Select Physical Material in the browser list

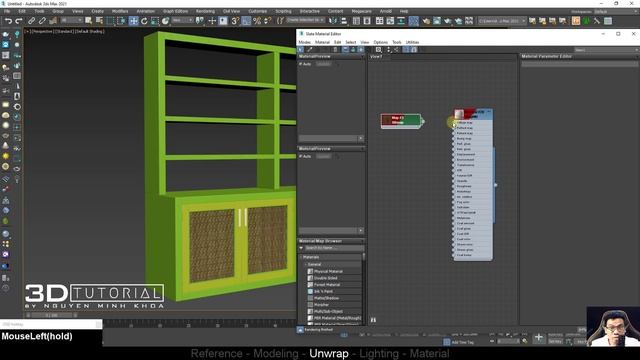coord(328,271)
